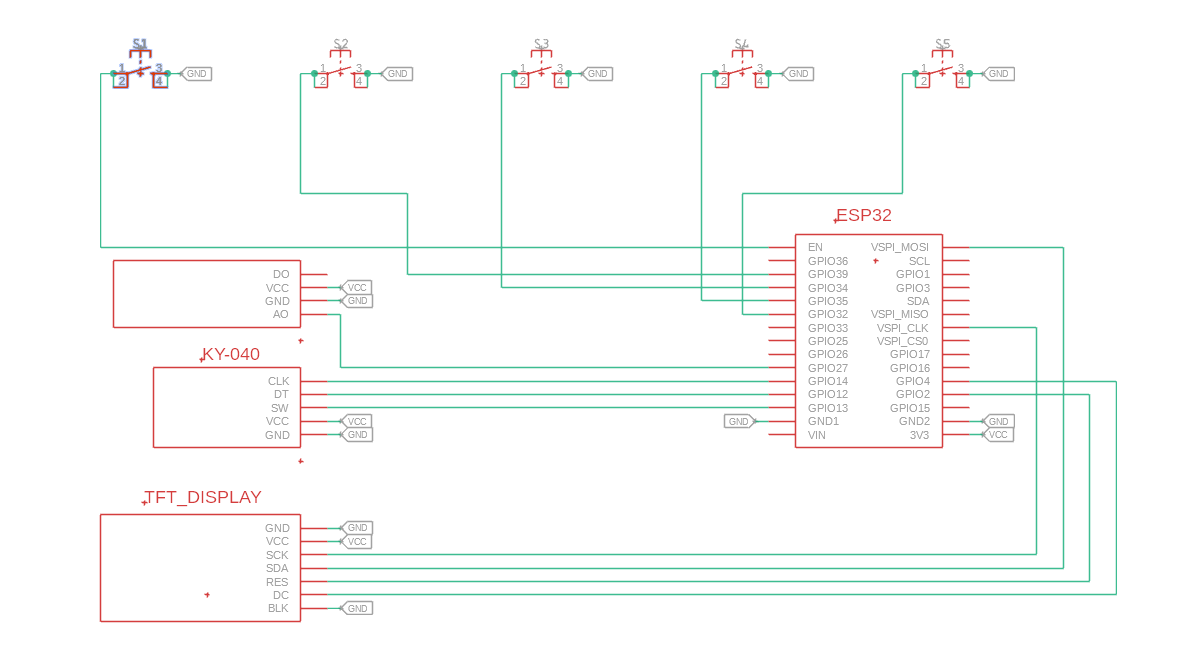Click the VSPI_MOSI pin label
This screenshot has width=1184, height=657.
click(x=900, y=247)
